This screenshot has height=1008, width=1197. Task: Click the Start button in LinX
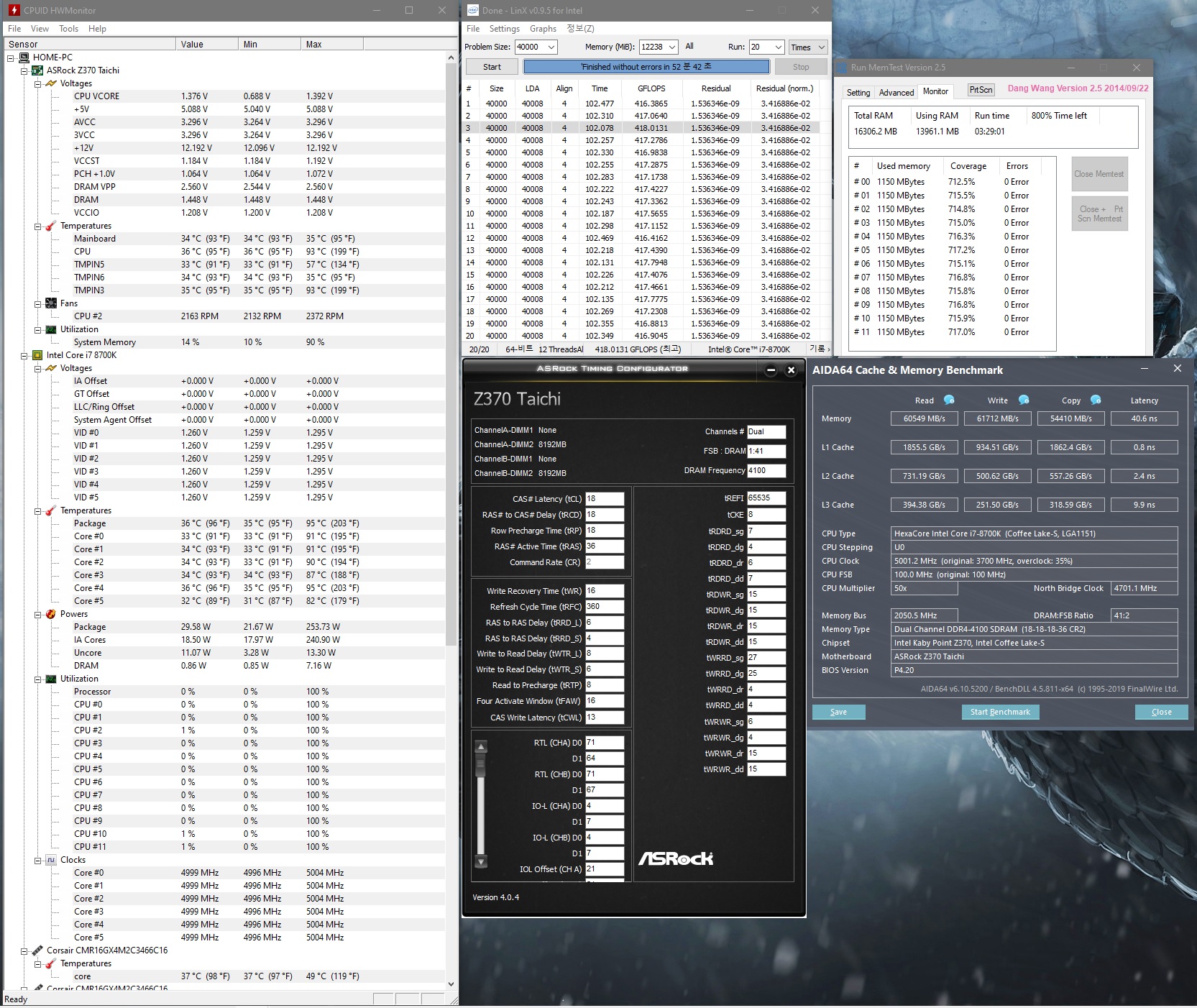point(492,67)
